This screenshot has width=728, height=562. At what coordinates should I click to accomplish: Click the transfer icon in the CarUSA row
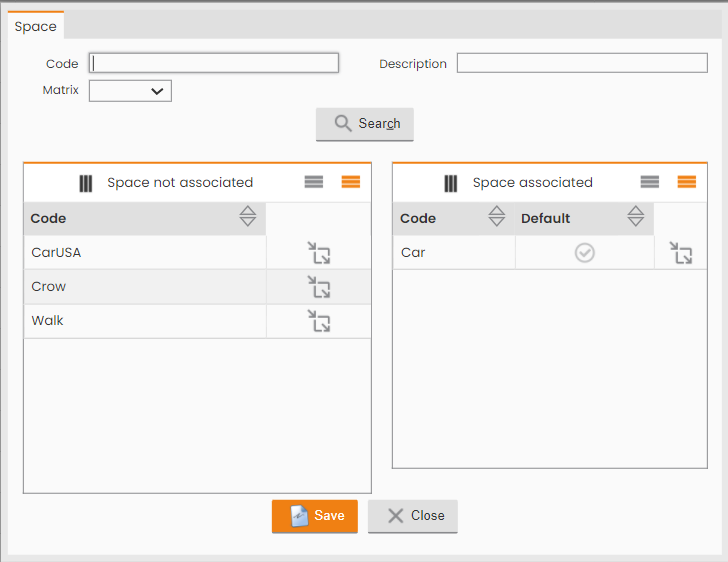point(319,253)
